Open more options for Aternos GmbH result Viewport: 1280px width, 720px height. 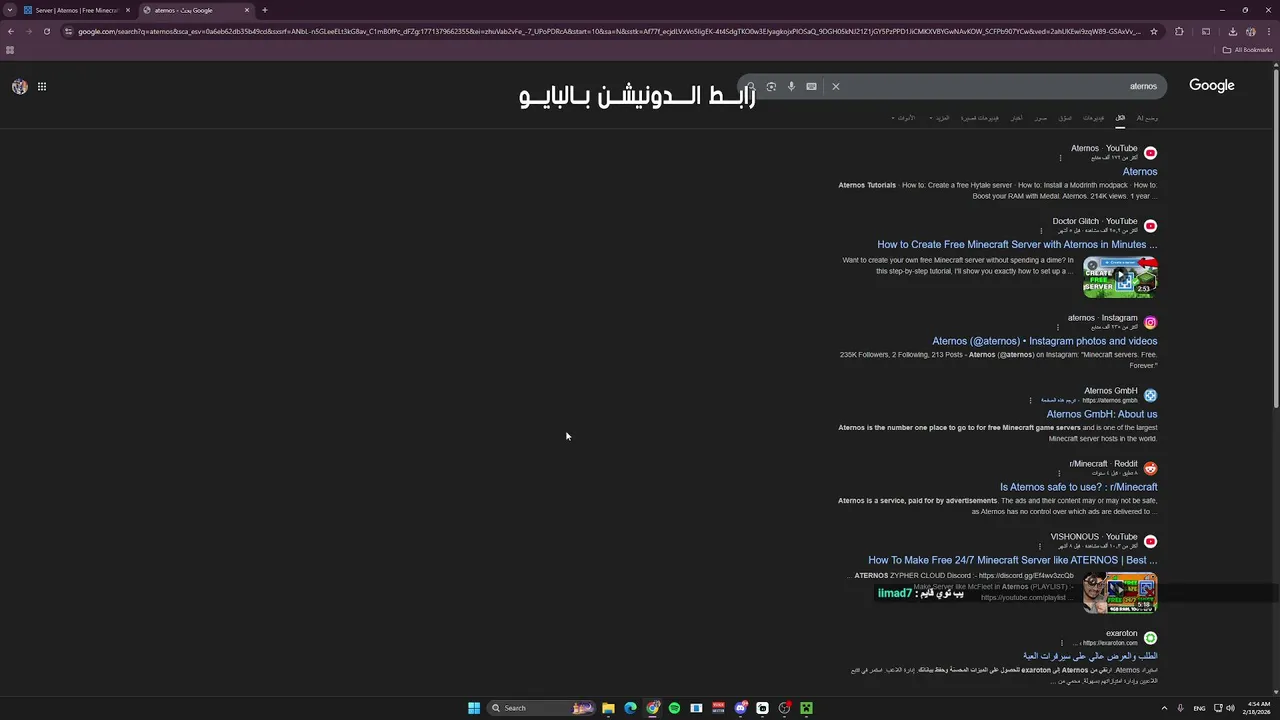(1031, 400)
